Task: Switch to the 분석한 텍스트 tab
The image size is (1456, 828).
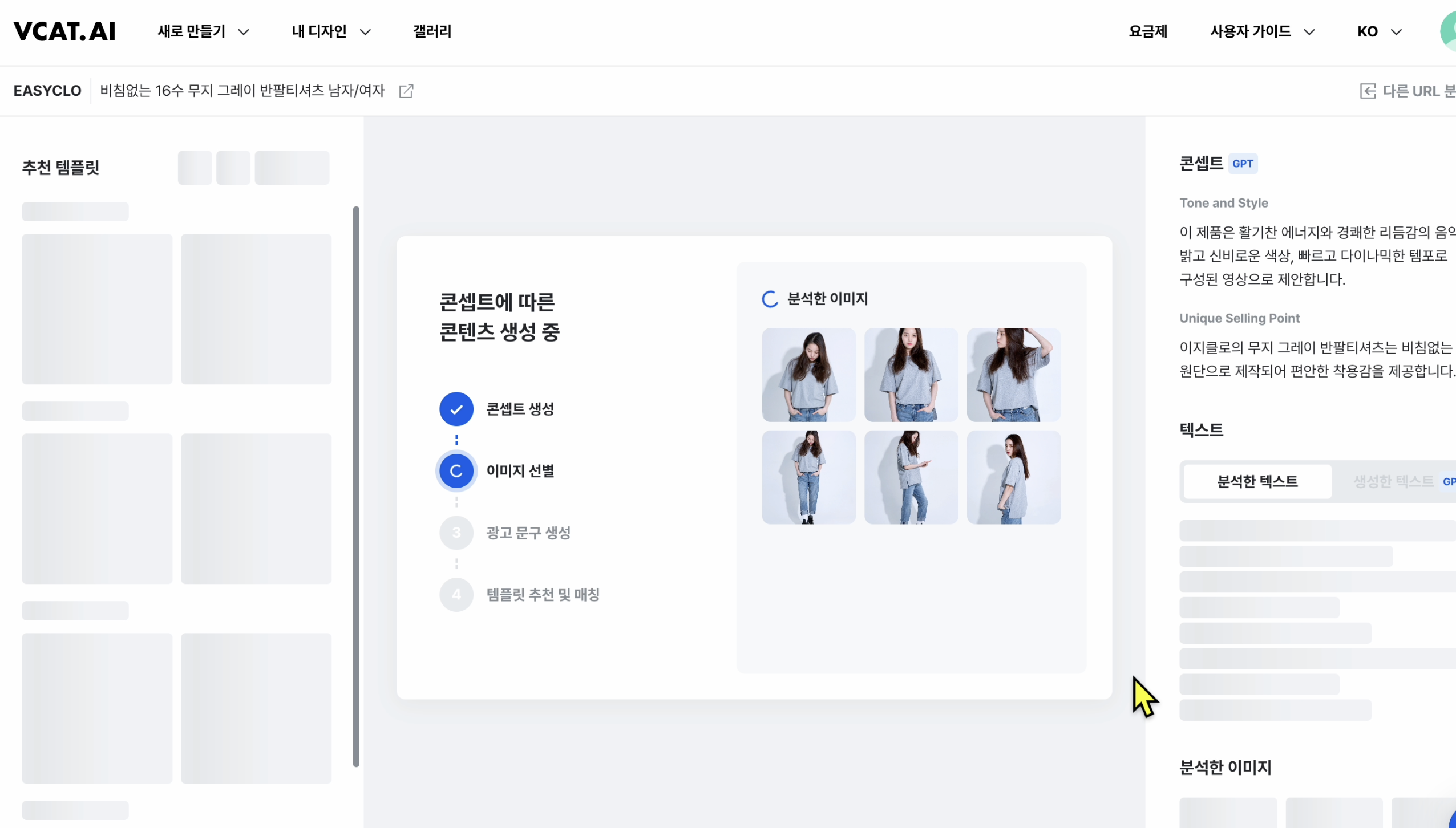Action: pyautogui.click(x=1257, y=481)
